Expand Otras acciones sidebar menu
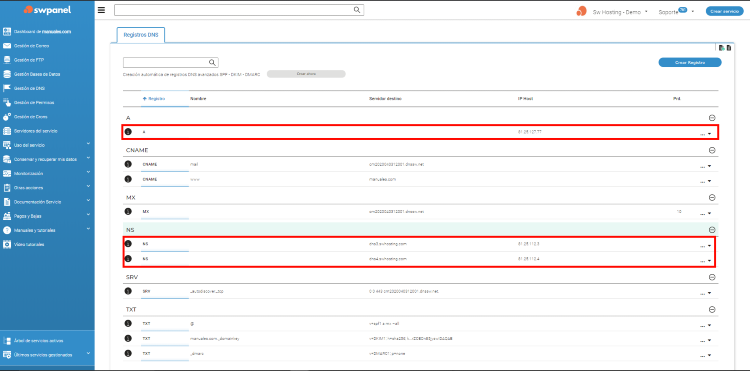 (88, 186)
